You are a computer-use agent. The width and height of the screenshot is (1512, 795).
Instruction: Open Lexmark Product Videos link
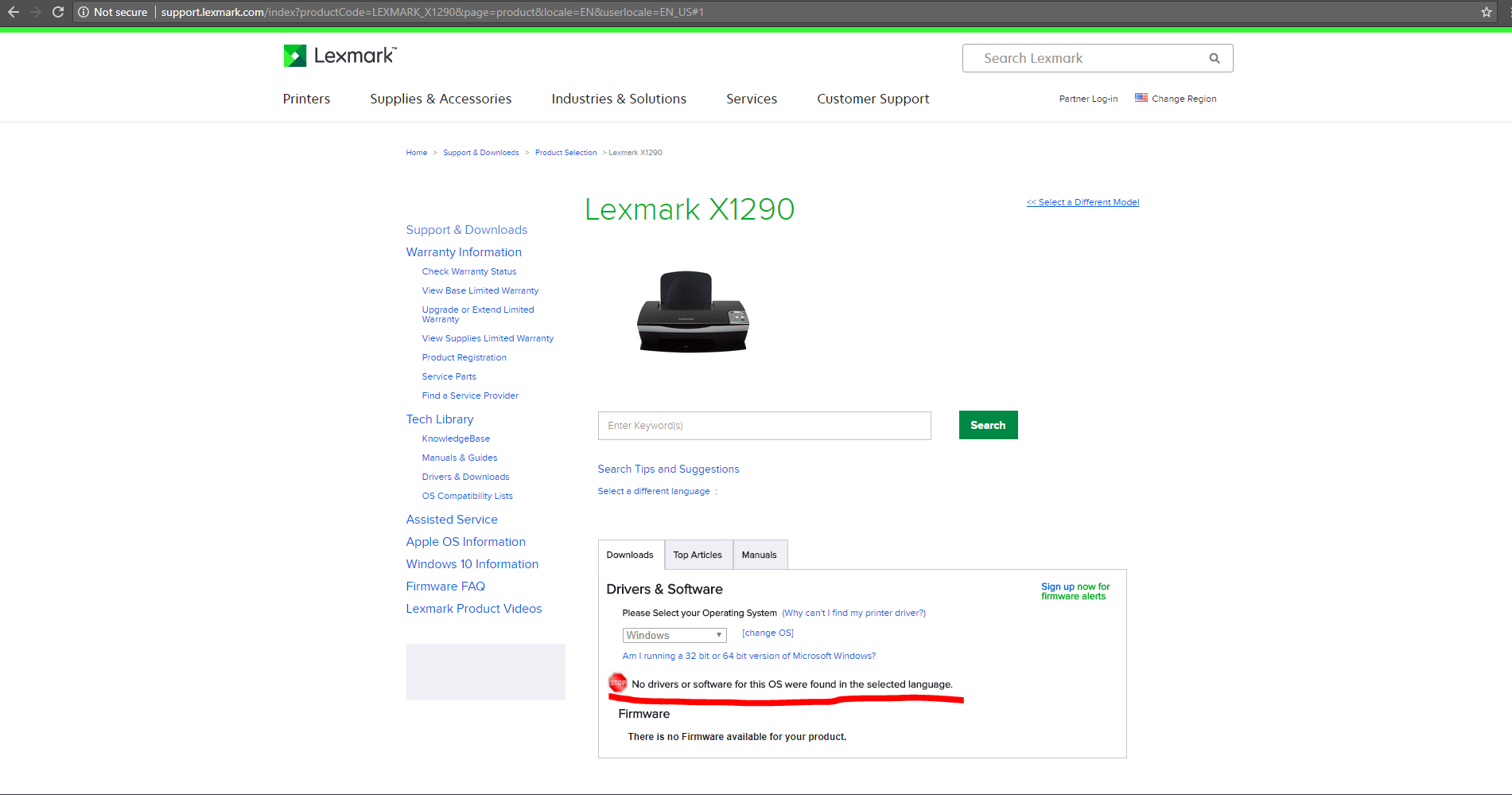coord(473,609)
